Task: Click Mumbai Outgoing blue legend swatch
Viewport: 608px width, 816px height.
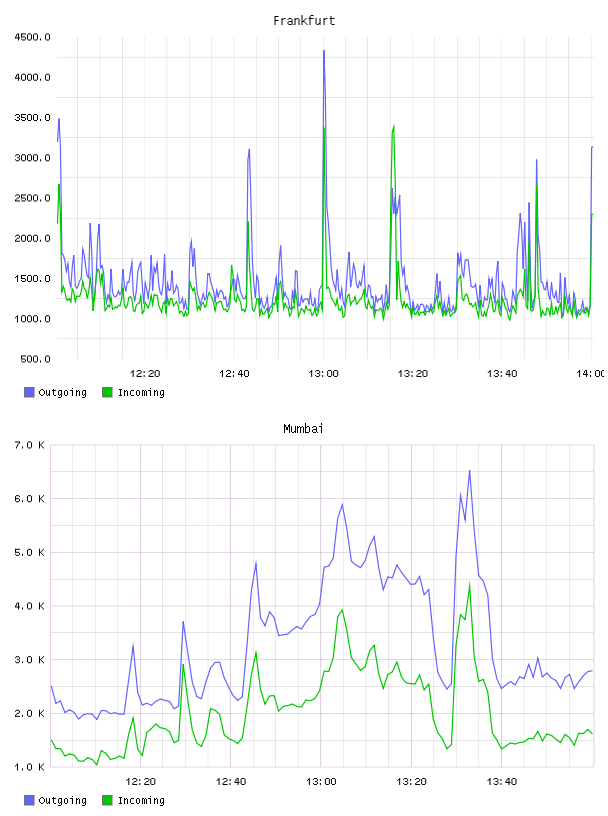Action: coord(29,800)
